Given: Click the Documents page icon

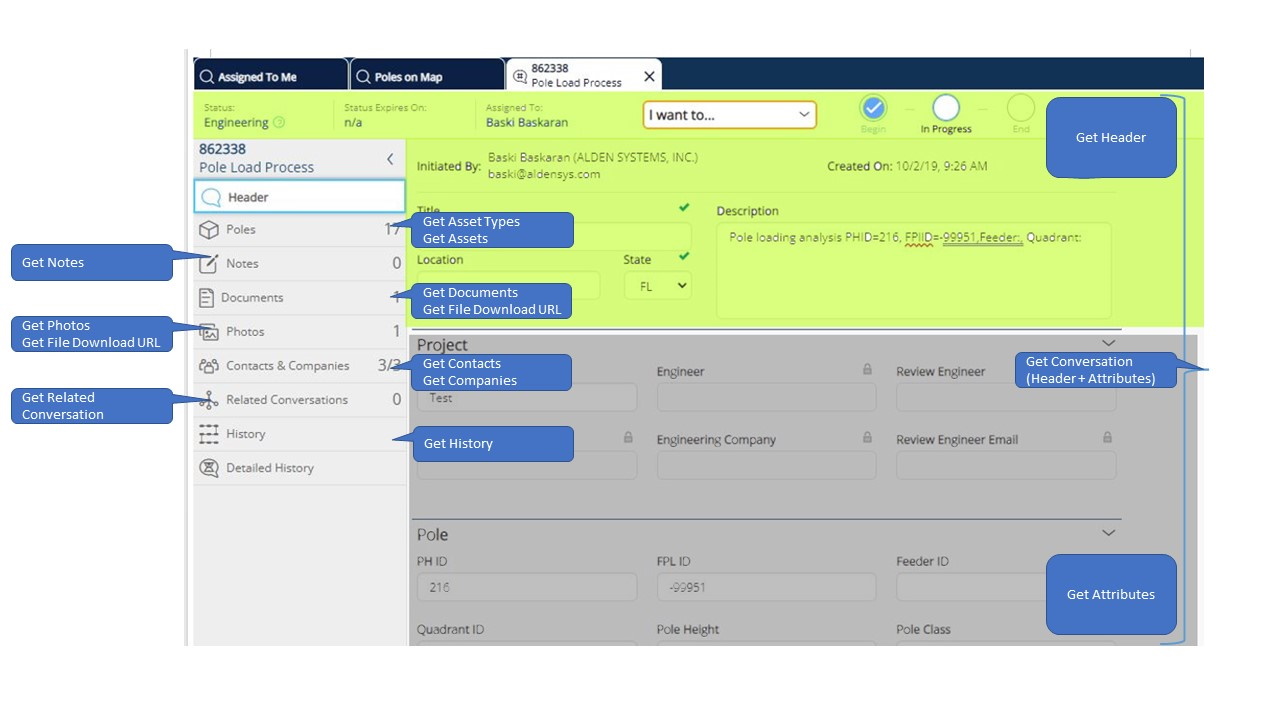Looking at the screenshot, I should click(206, 298).
